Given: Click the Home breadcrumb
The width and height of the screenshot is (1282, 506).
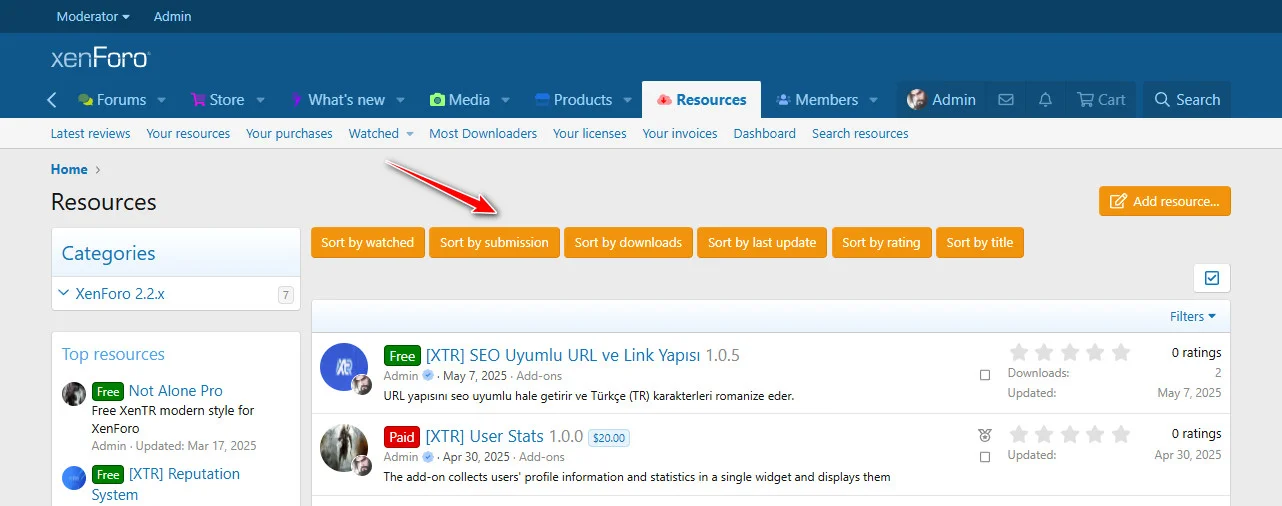Looking at the screenshot, I should click(69, 169).
